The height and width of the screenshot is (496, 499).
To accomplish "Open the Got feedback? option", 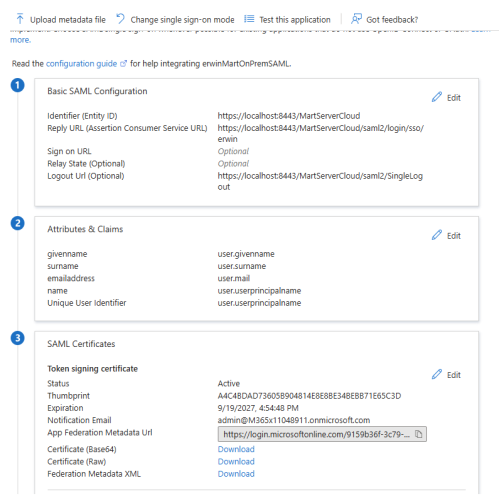I will pyautogui.click(x=392, y=20).
